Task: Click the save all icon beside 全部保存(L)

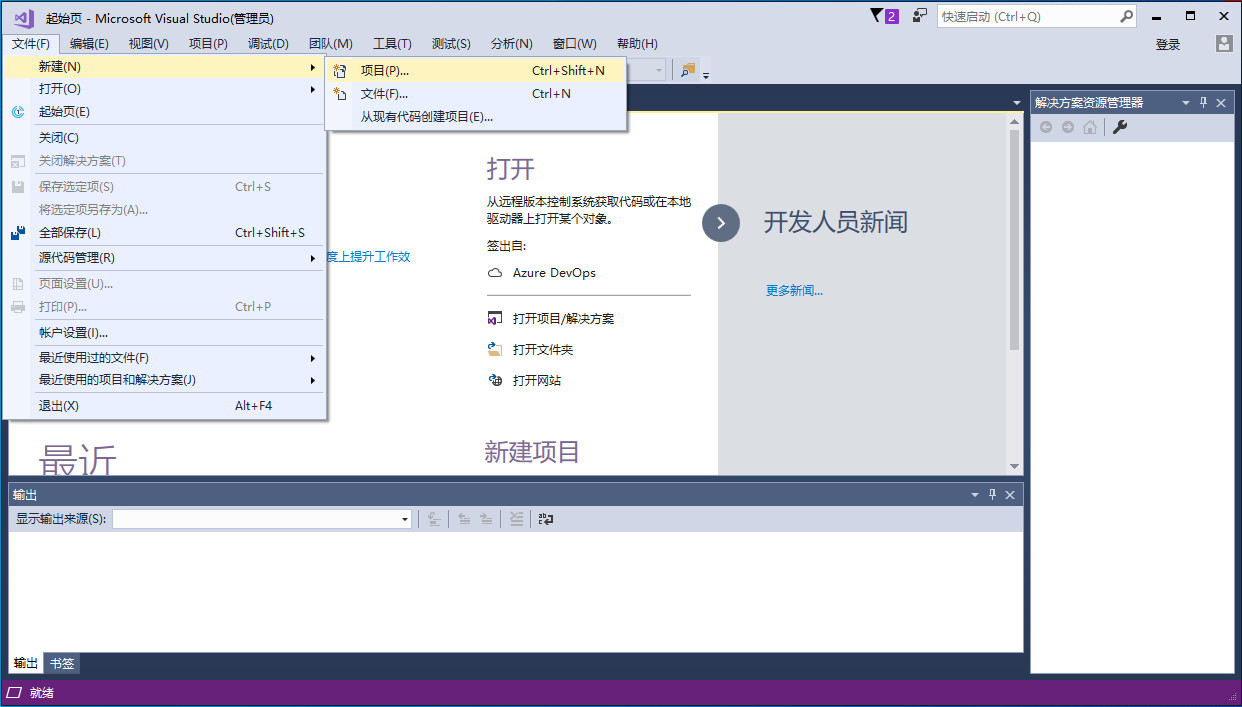Action: coord(18,233)
